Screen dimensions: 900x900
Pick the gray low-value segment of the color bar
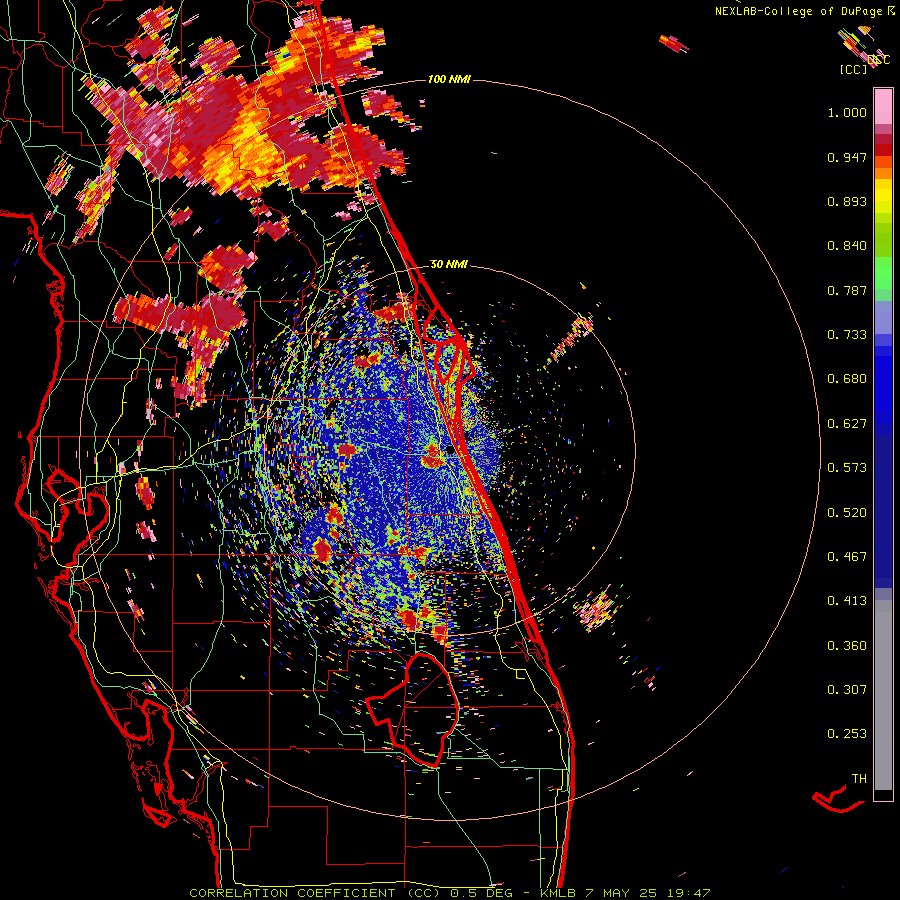point(883,695)
